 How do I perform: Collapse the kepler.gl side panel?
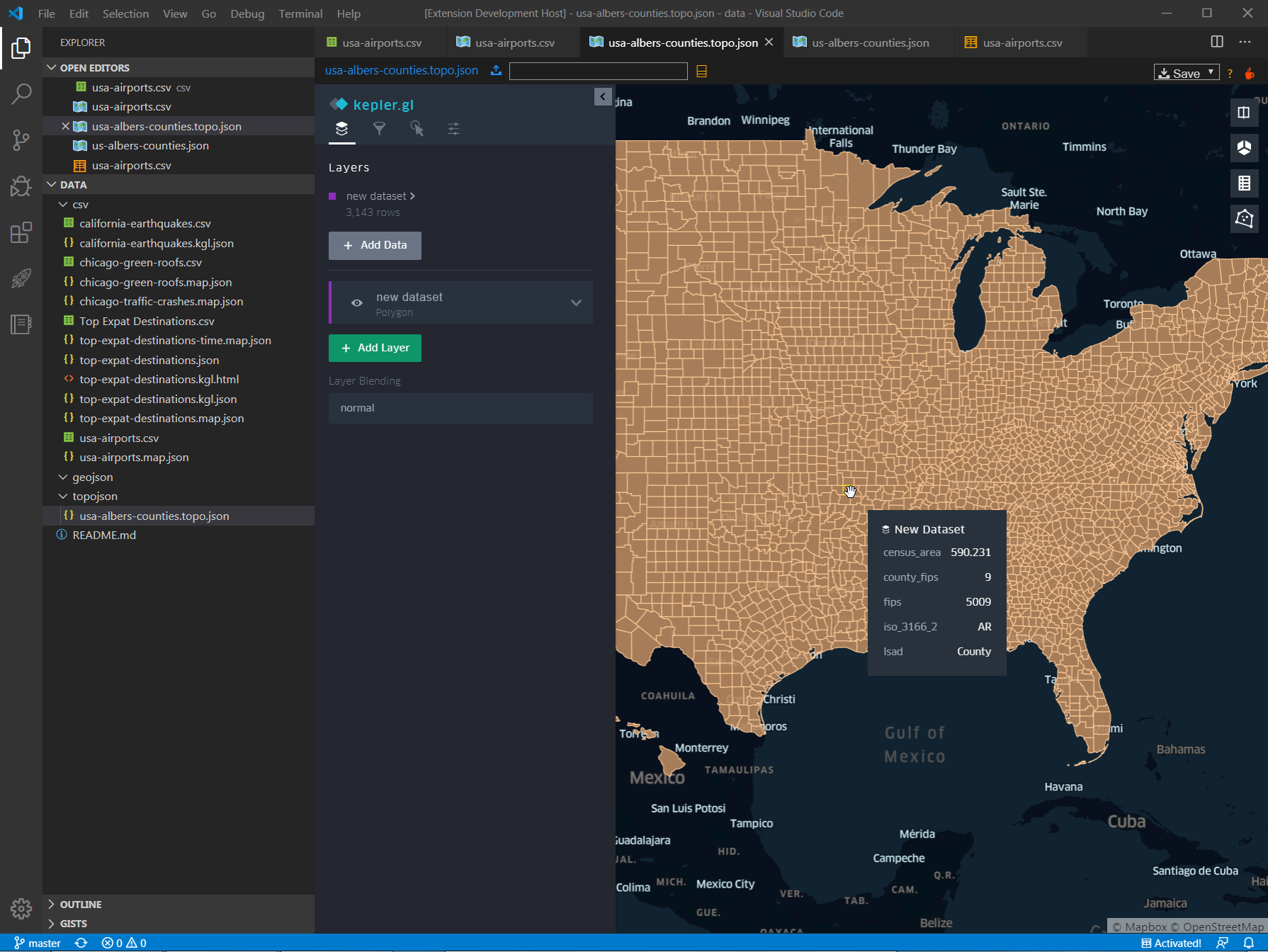603,96
